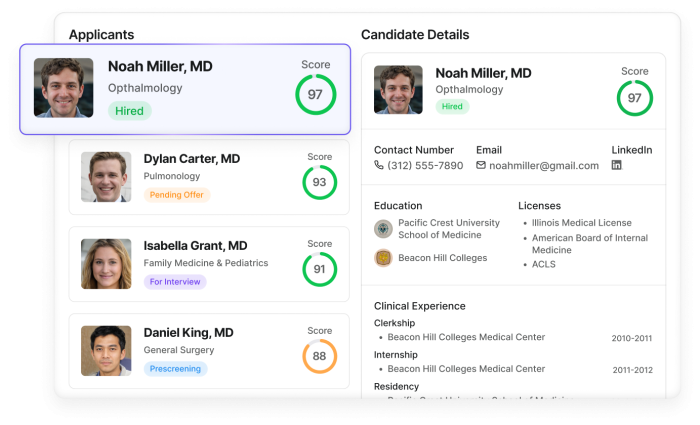Click Dylan Carter's score 93 ring
Viewport: 700px width, 425px height.
pyautogui.click(x=319, y=183)
